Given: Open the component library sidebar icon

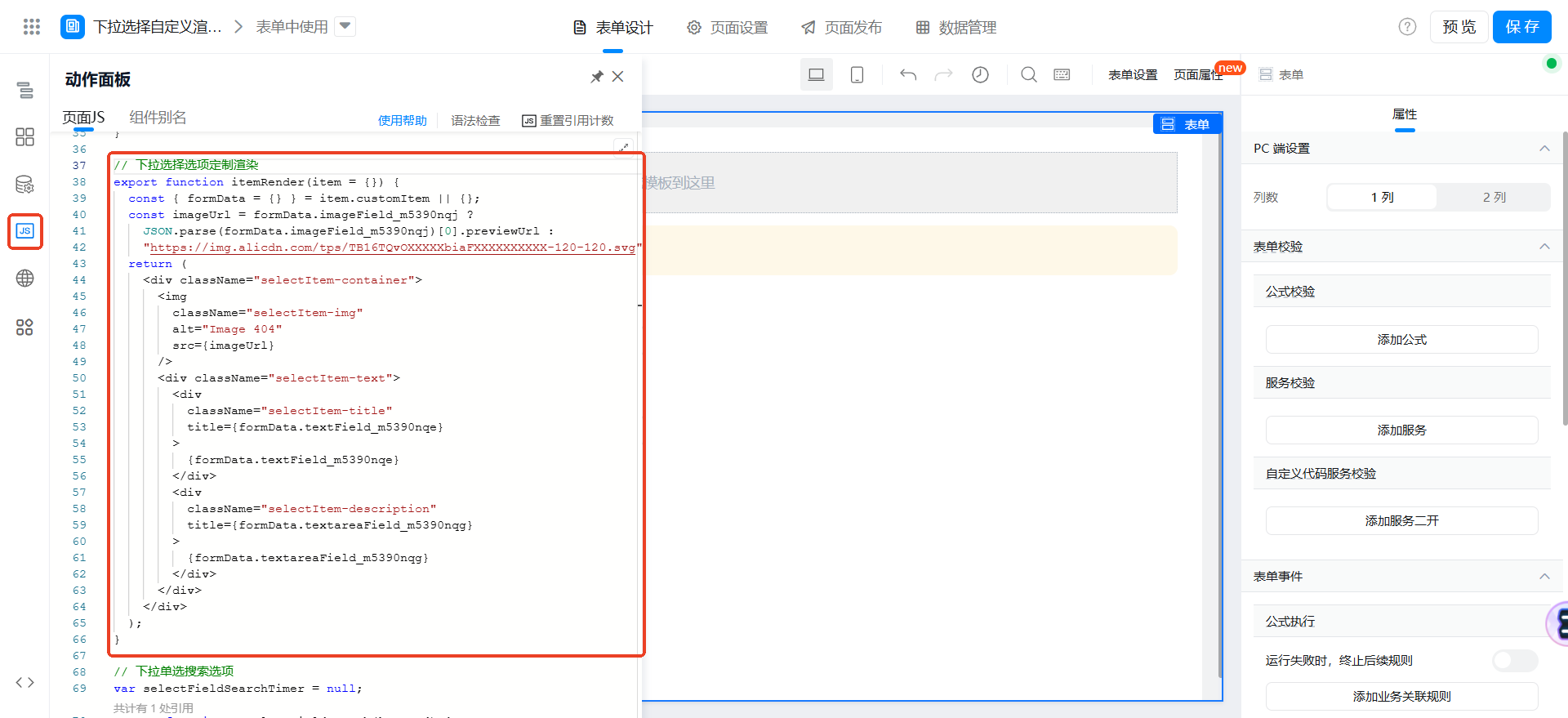Looking at the screenshot, I should coord(25,137).
